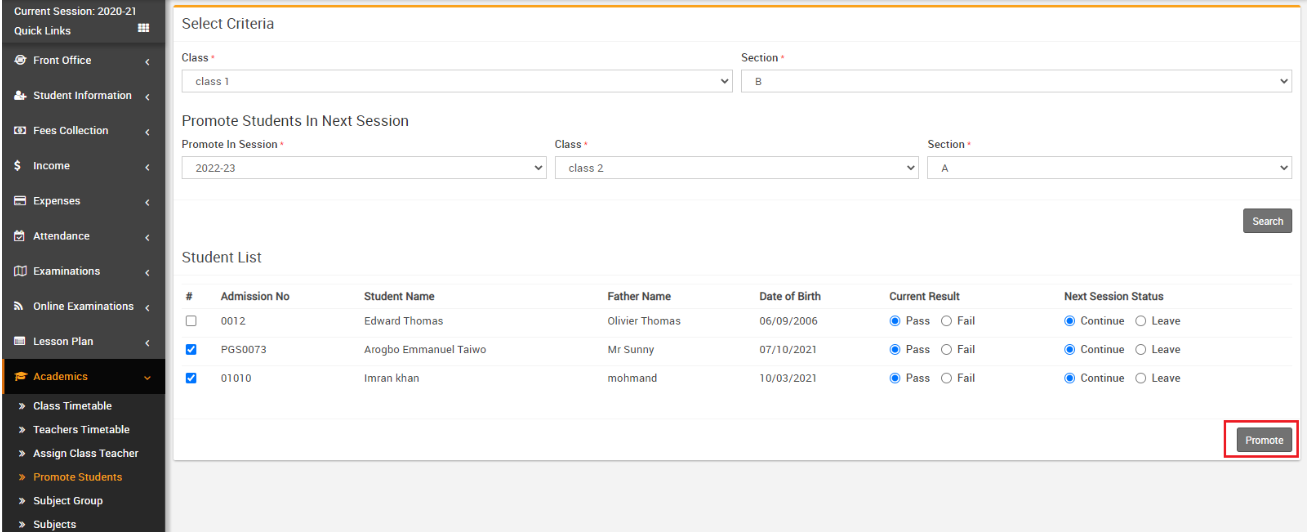Viewport: 1314px width, 532px height.
Task: Set Edward Thomas status to Leave
Action: 1140,321
